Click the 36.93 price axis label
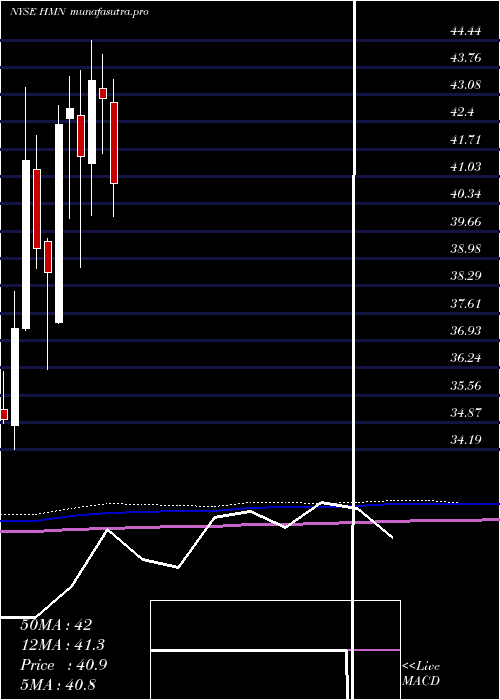Image resolution: width=500 pixels, height=700 pixels. tap(466, 330)
